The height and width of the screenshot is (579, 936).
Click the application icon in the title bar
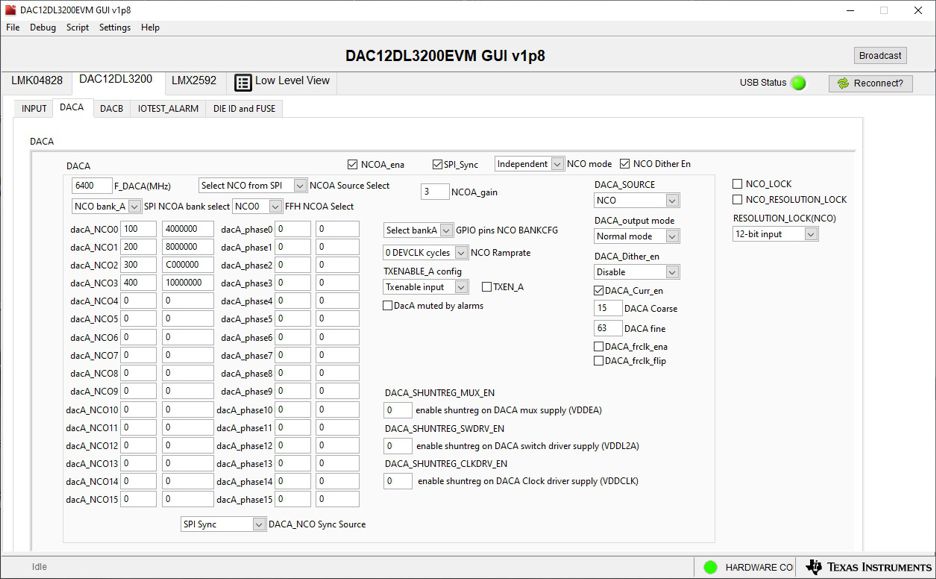(x=10, y=8)
